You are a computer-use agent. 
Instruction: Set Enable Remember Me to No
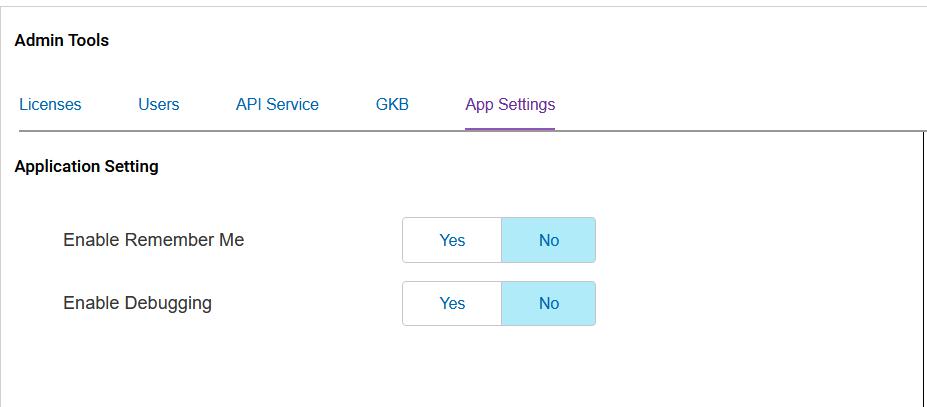click(548, 240)
